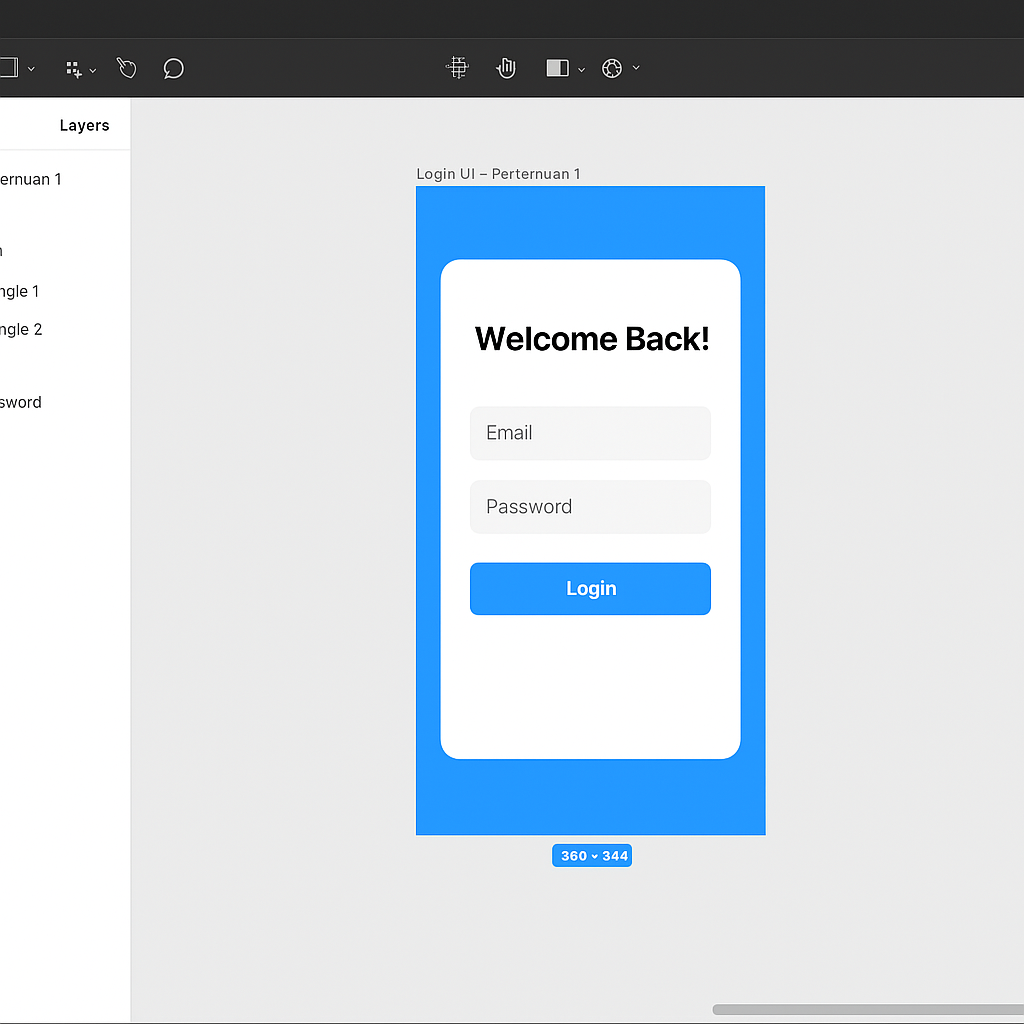Activate the comment speech bubble tool
This screenshot has height=1024, width=1024.
pos(173,68)
